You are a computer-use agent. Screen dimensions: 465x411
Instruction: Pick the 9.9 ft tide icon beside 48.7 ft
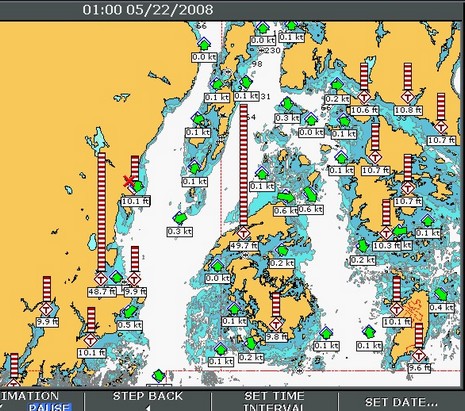click(x=134, y=279)
